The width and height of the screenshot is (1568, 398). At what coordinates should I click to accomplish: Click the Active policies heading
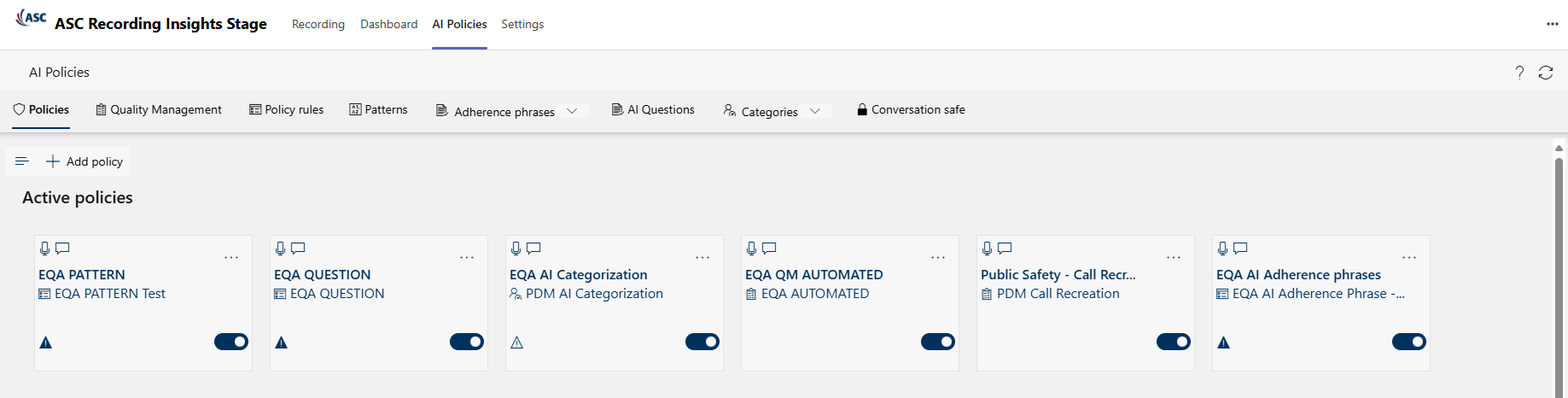click(x=78, y=197)
